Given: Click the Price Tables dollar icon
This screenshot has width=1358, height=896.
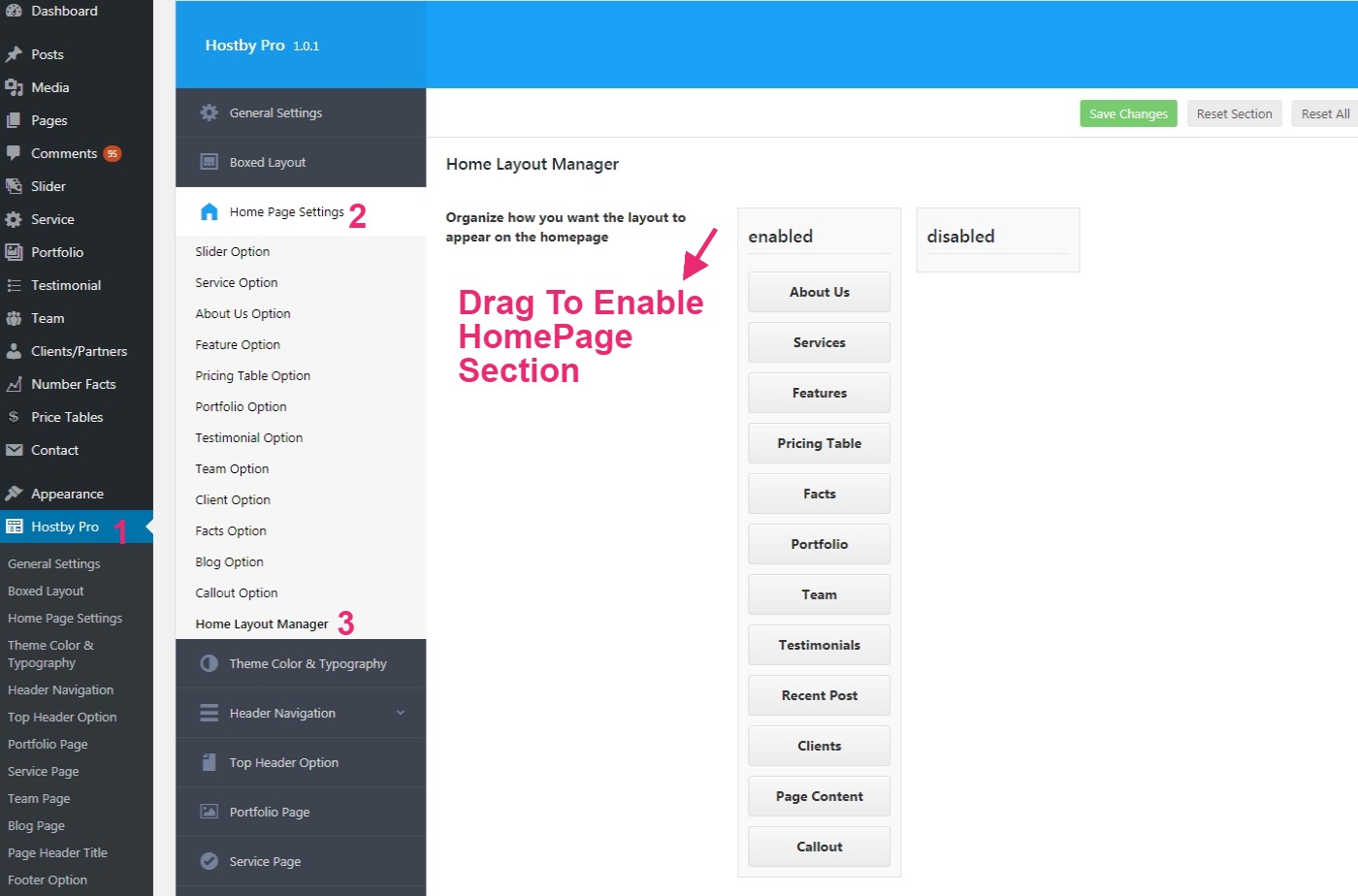Looking at the screenshot, I should [x=14, y=417].
